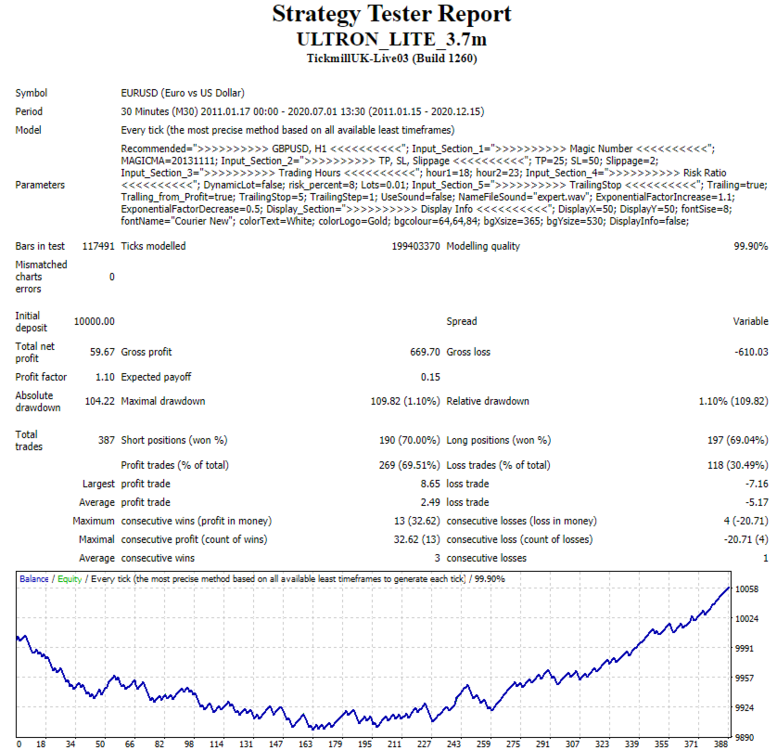This screenshot has height=750, width=777.
Task: Click consecutive losses value 4 (-20.71)
Action: (746, 521)
